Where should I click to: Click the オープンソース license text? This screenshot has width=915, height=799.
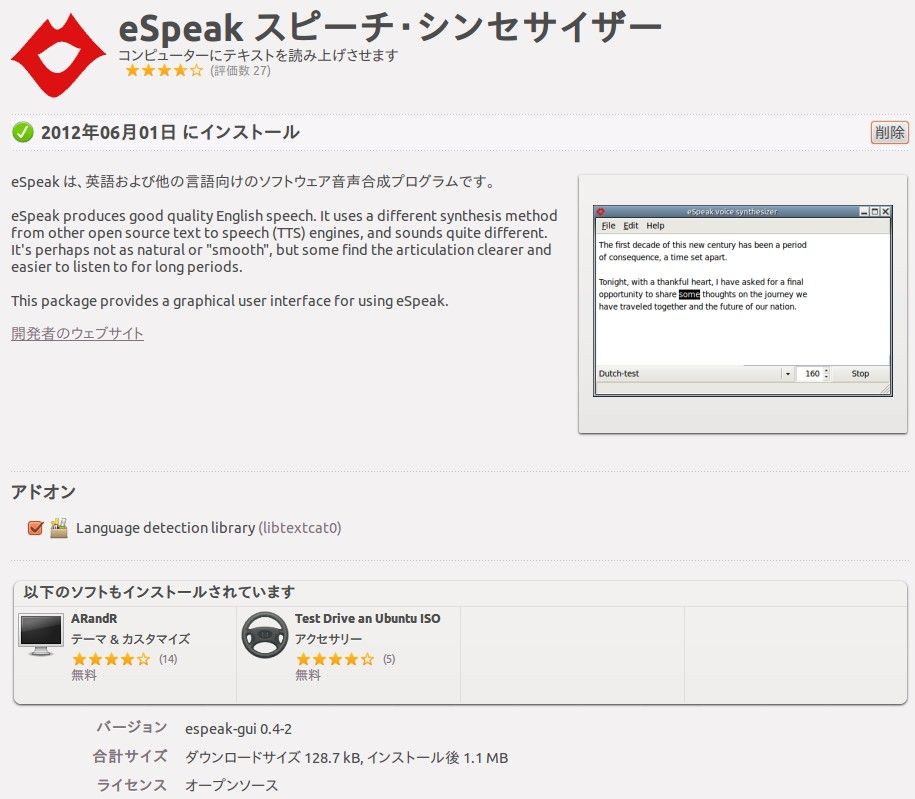pos(231,786)
